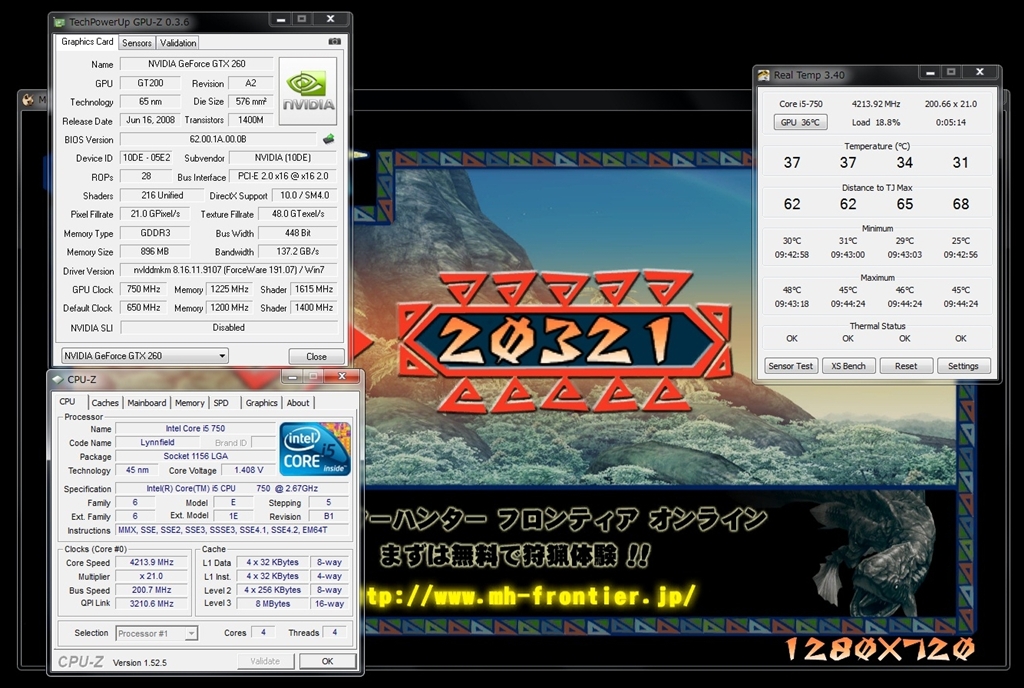Click the 1280X720 resolution label
The height and width of the screenshot is (688, 1024).
[x=880, y=649]
